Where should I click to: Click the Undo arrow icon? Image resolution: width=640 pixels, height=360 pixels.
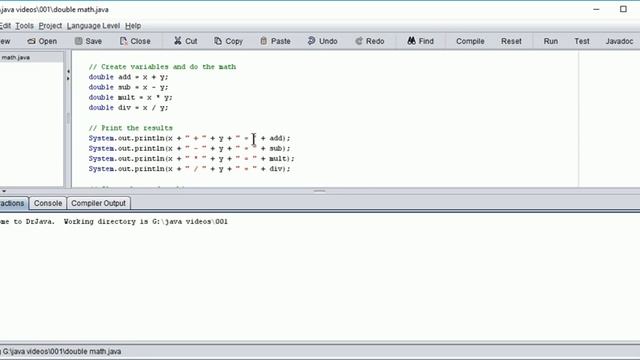pos(311,41)
